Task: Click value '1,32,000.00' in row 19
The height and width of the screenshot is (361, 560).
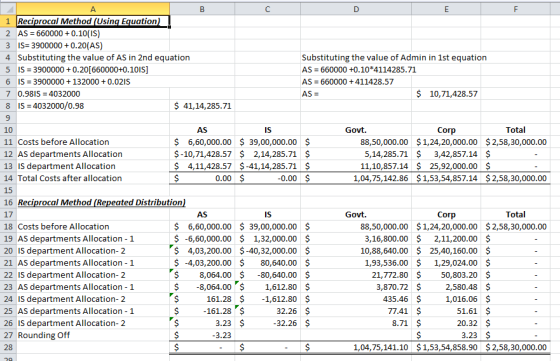Action: pyautogui.click(x=275, y=239)
